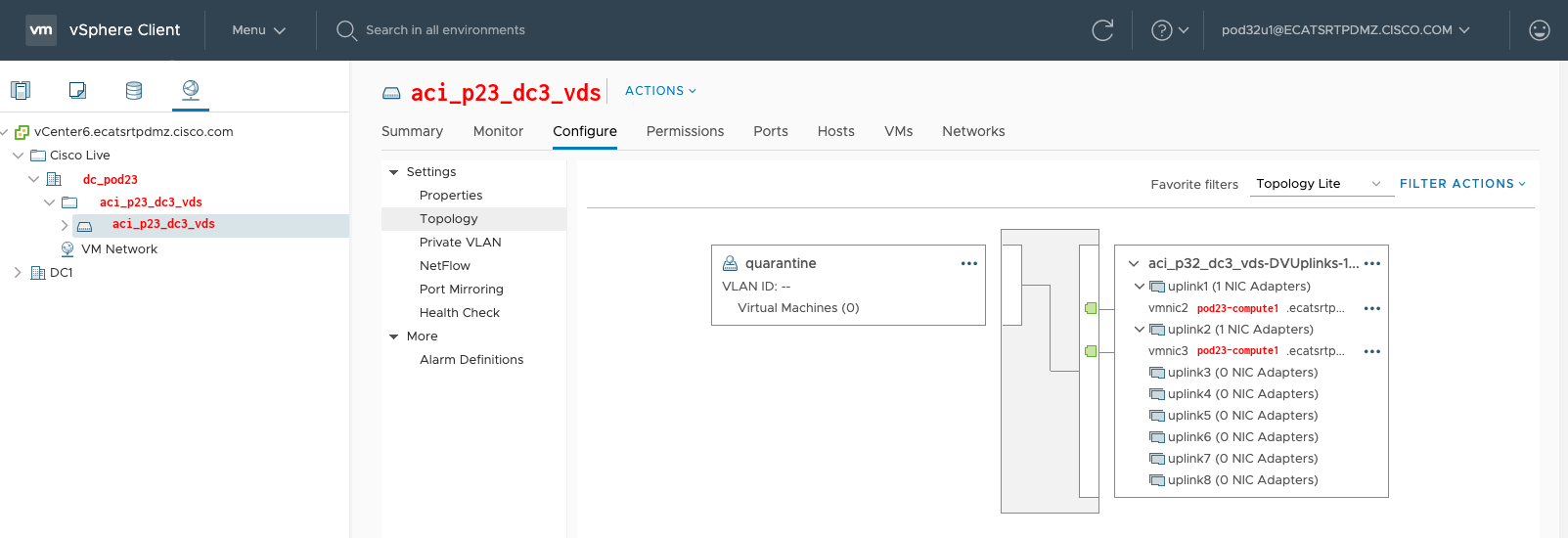Open the Topology Lite favorite filters dropdown
Viewport: 1568px width, 538px height.
1322,184
